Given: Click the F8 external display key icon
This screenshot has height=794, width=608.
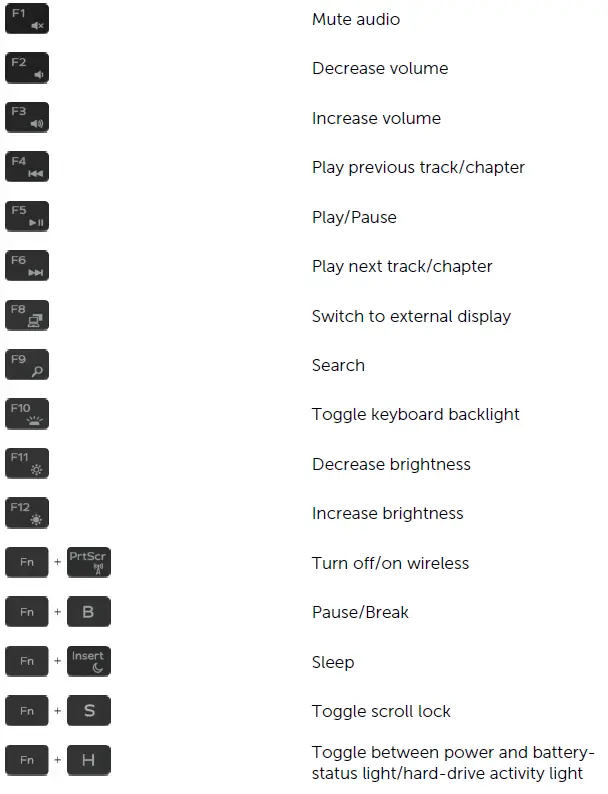Looking at the screenshot, I should (27, 316).
